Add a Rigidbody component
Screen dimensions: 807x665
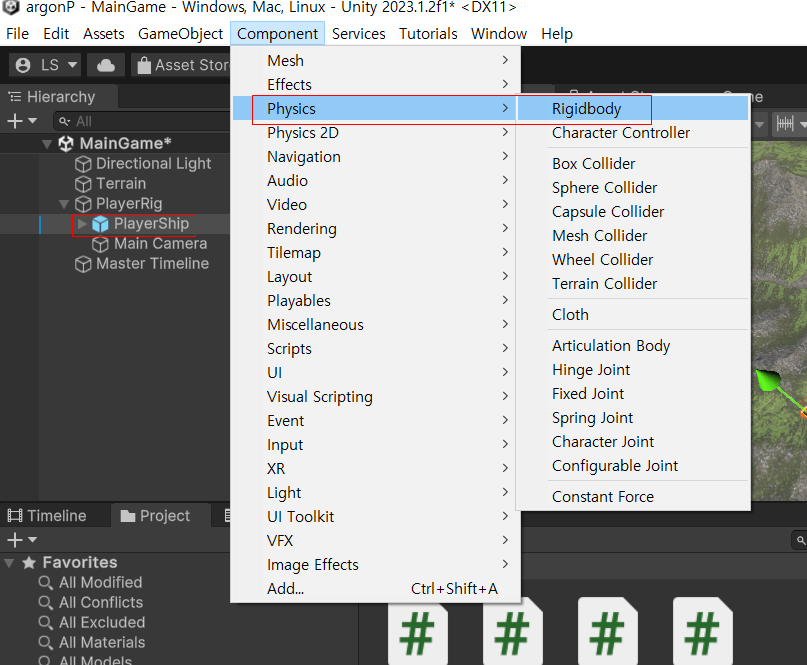(633, 109)
